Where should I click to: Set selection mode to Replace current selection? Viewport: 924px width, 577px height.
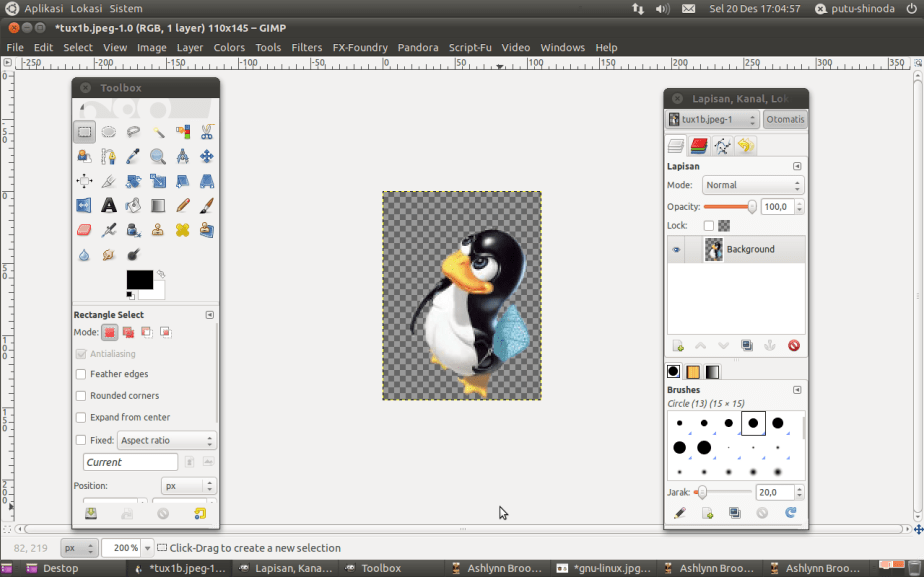110,332
